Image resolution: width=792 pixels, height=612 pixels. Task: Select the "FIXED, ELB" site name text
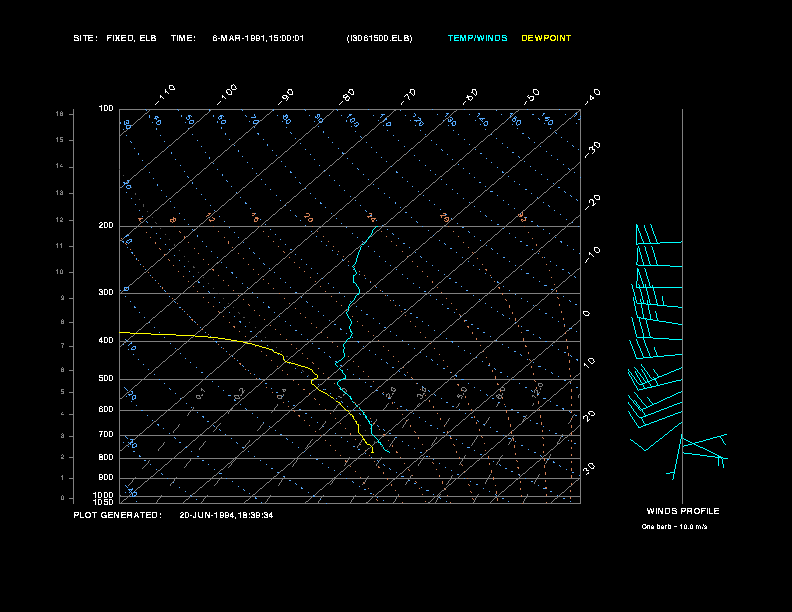pos(131,38)
